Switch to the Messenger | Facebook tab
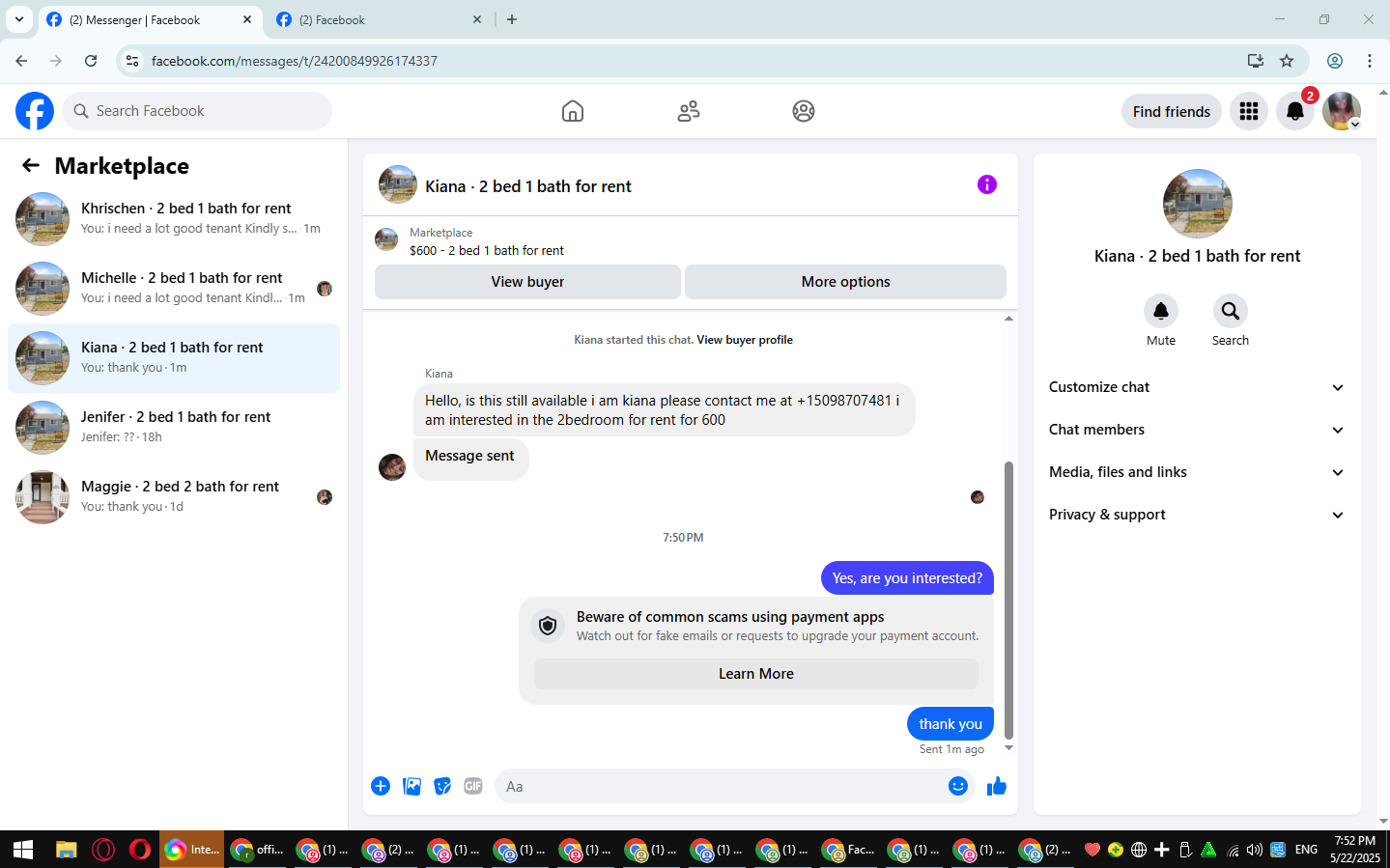The image size is (1390, 868). tap(150, 20)
